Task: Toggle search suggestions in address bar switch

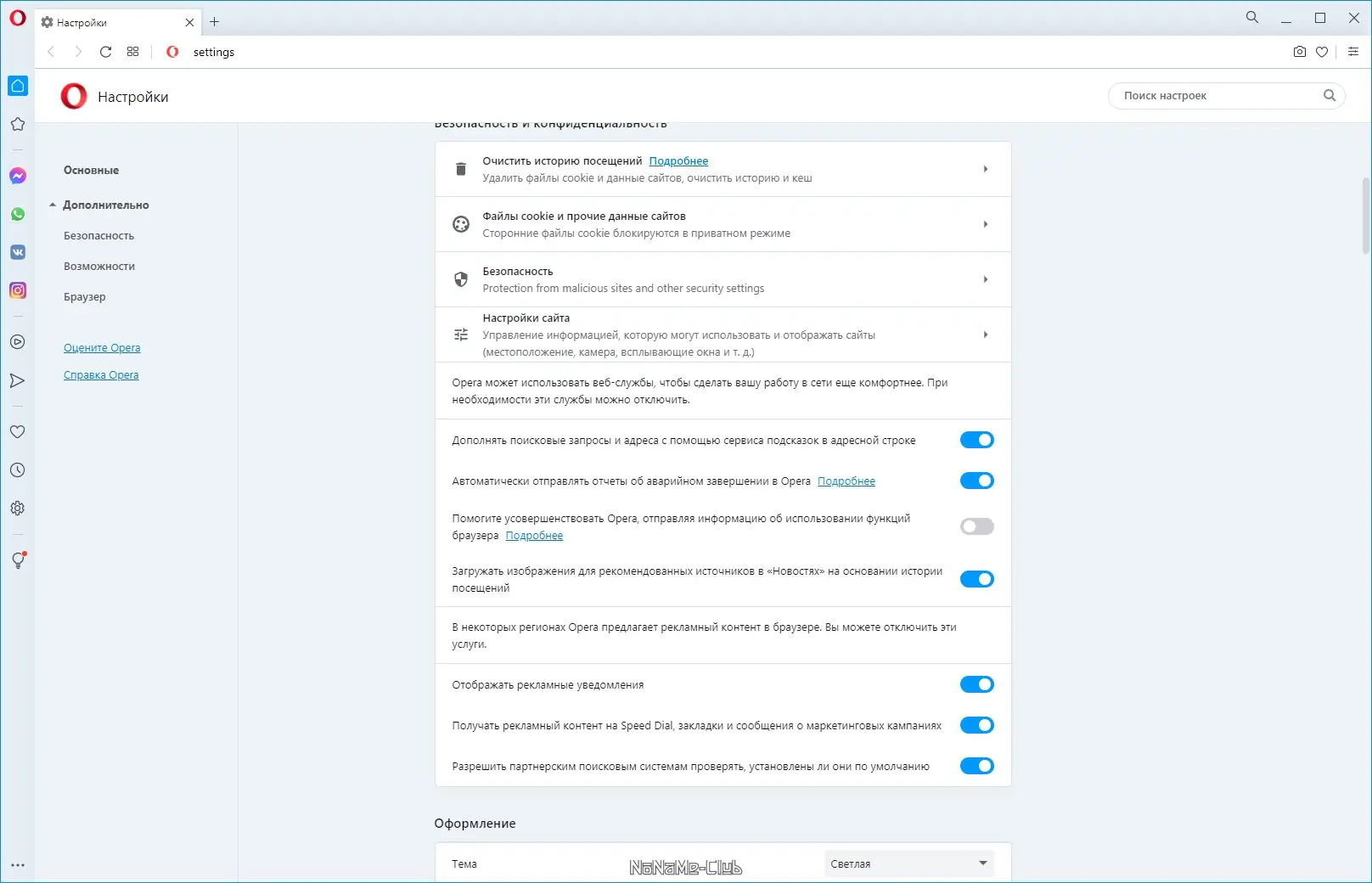Action: coord(976,440)
